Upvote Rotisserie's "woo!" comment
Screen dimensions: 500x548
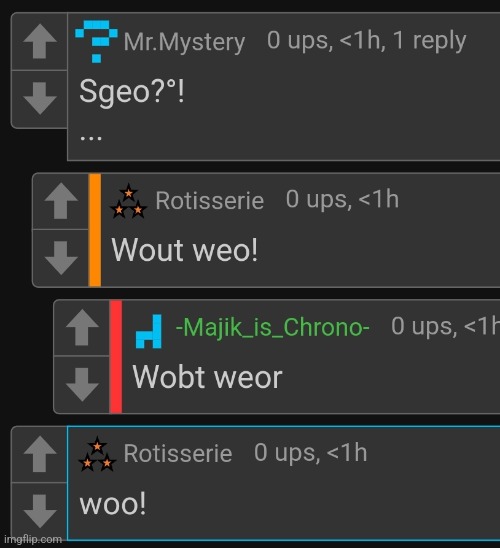pos(40,454)
